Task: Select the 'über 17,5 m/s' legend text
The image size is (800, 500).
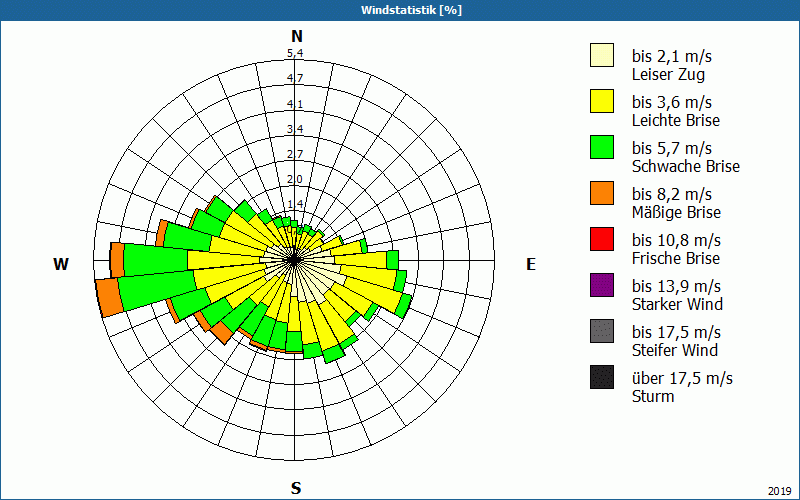Action: tap(682, 378)
